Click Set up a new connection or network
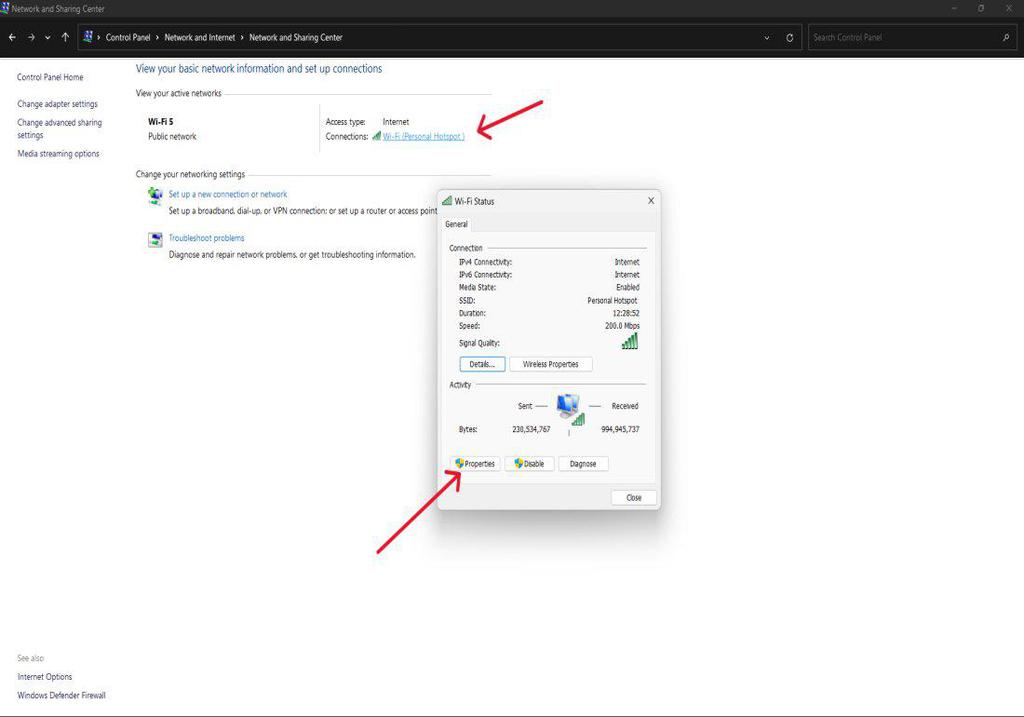The height and width of the screenshot is (717, 1024). [228, 194]
